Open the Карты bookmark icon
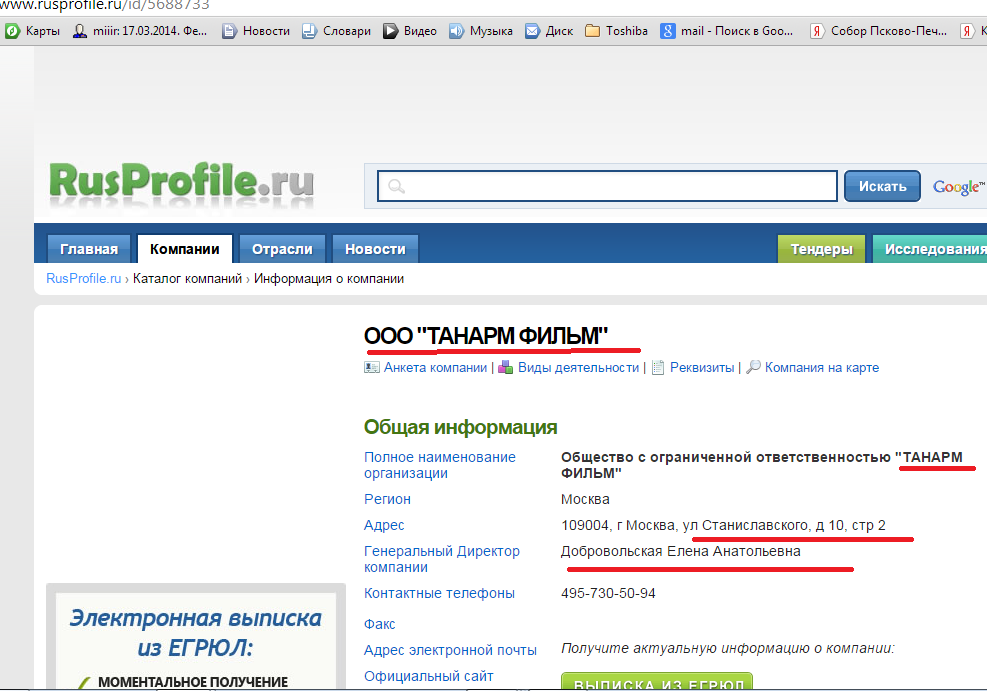Screen dimensions: 987x691 [13, 31]
